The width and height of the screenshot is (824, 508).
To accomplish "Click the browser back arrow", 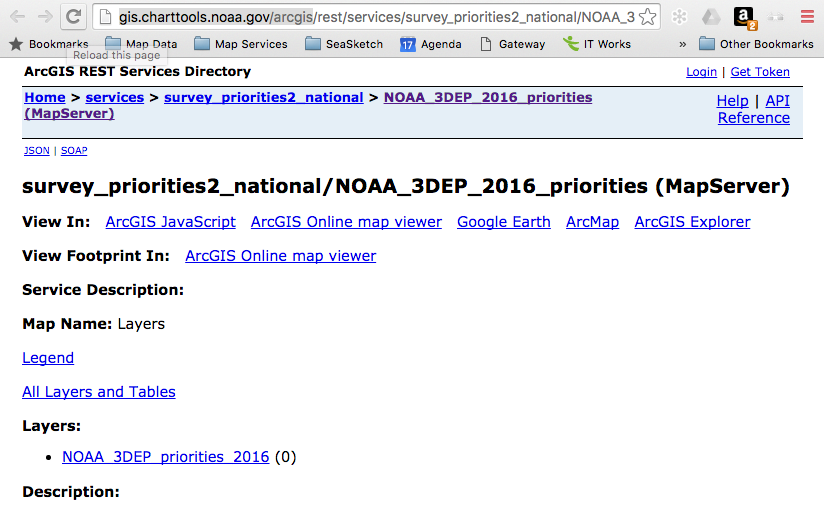I will tap(18, 17).
